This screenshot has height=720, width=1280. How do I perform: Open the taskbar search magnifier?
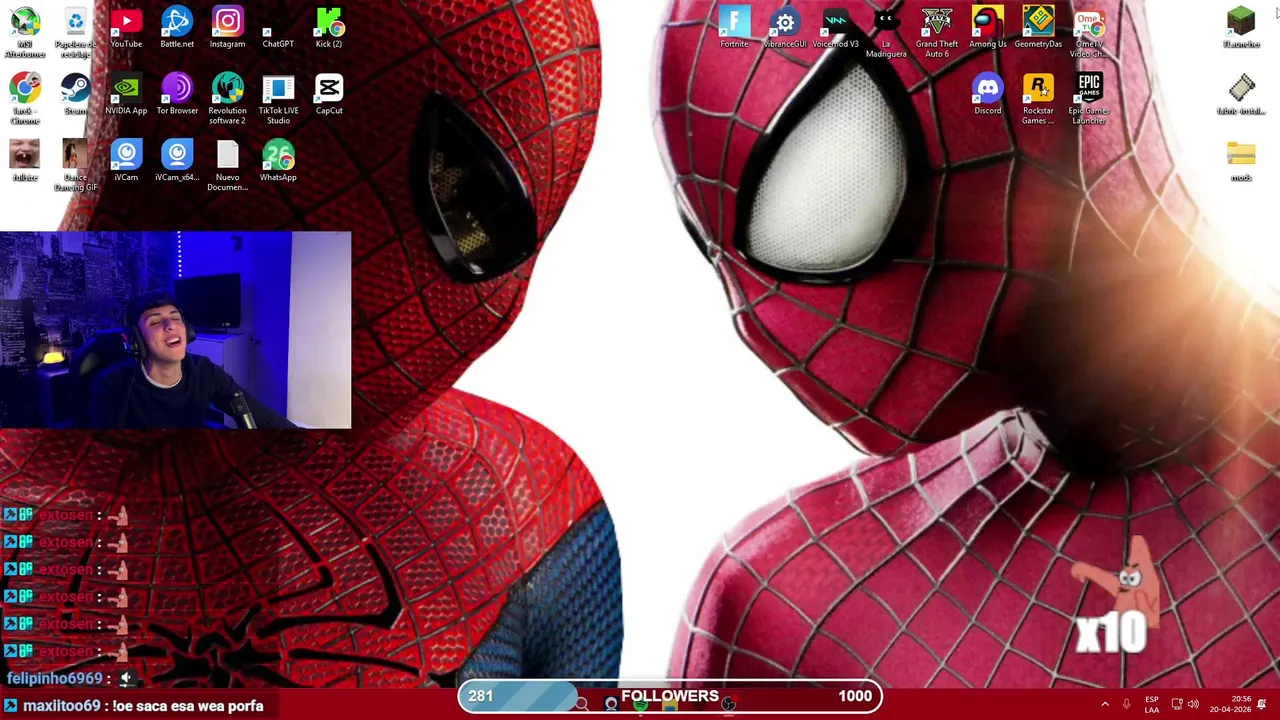582,704
